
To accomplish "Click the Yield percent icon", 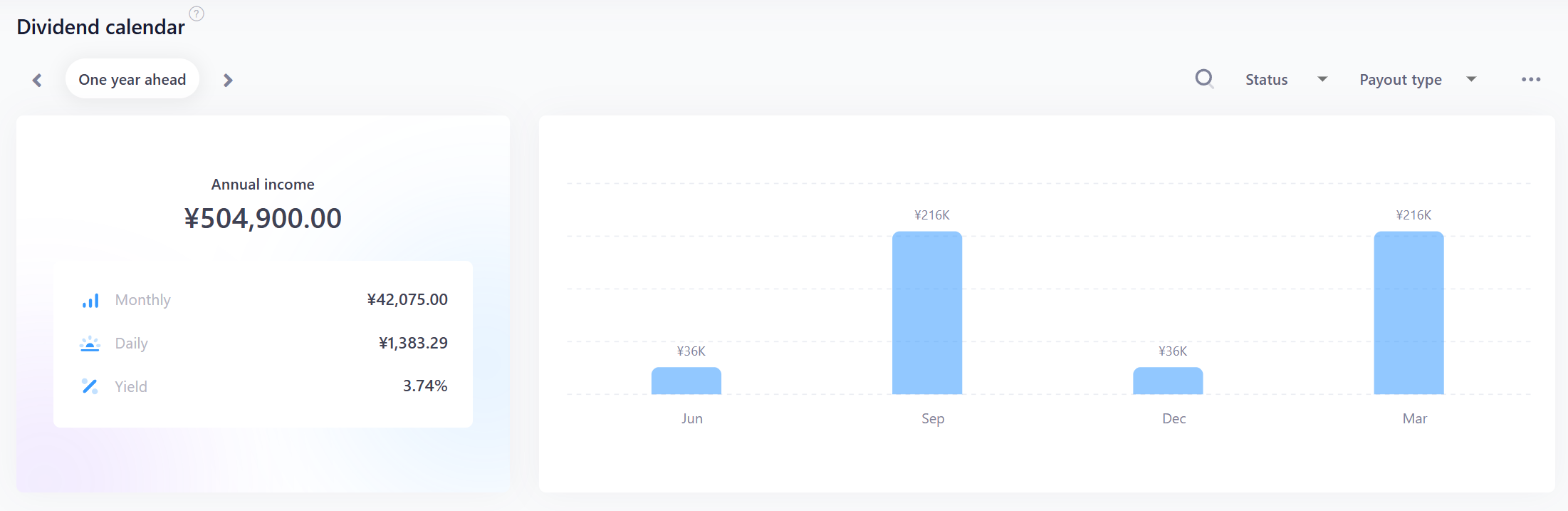I will [90, 386].
